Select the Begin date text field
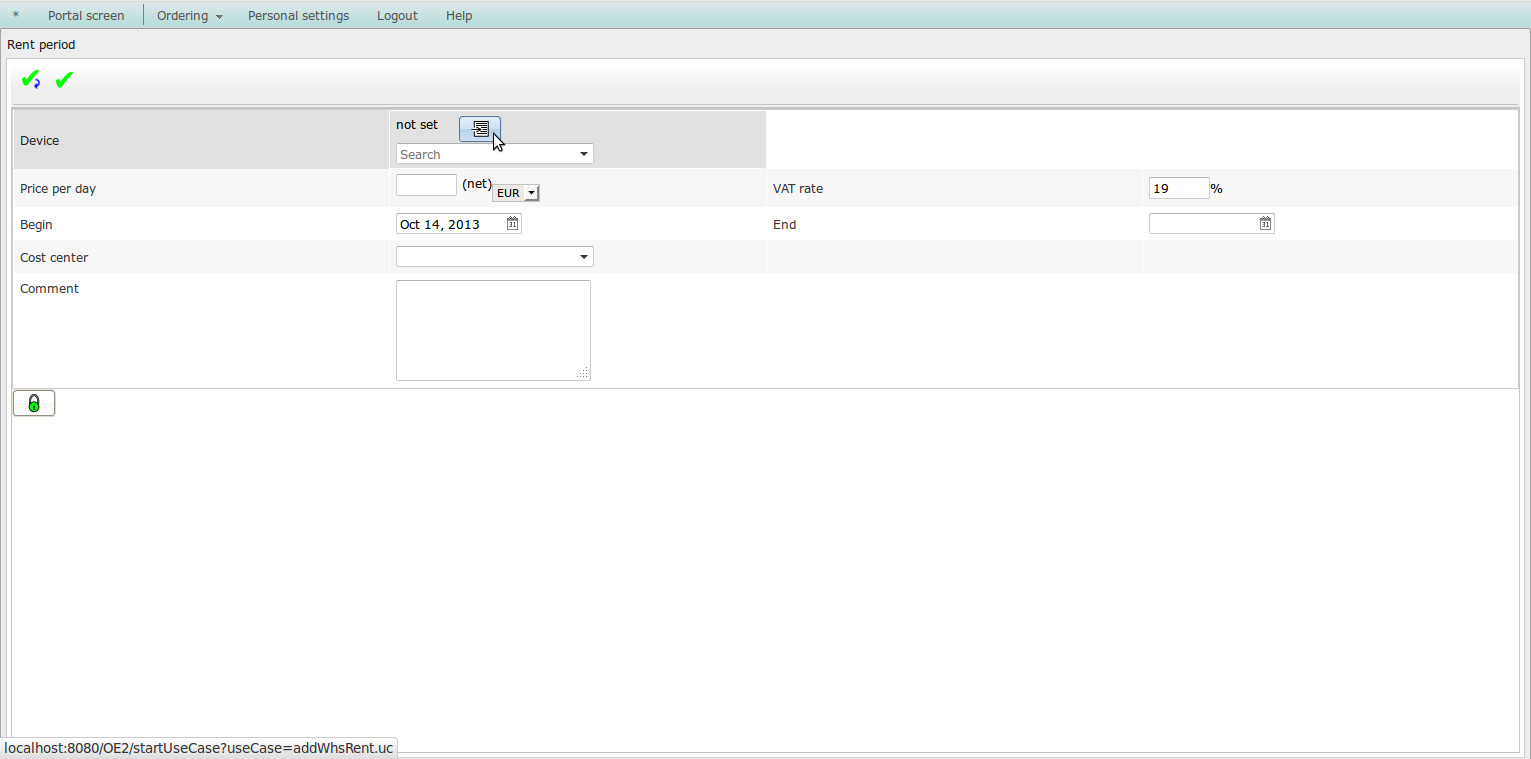Image resolution: width=1531 pixels, height=759 pixels. tap(450, 224)
